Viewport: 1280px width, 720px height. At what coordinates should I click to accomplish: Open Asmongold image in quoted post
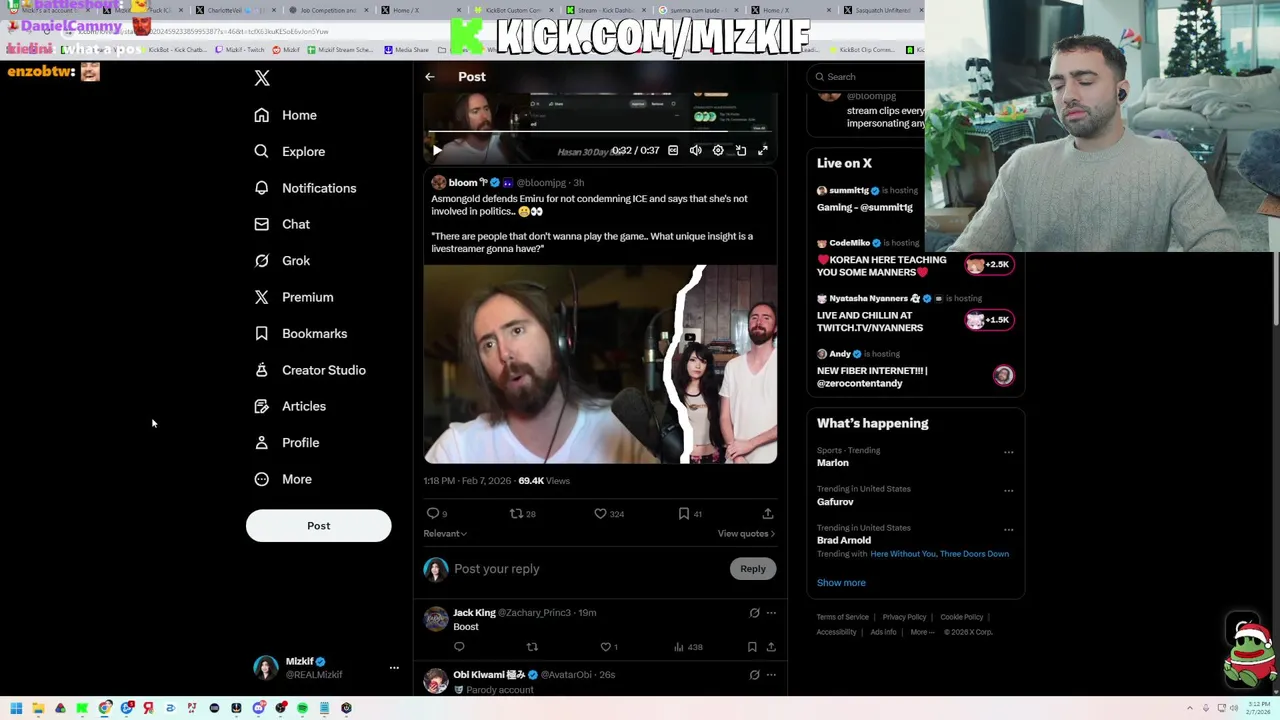click(600, 364)
